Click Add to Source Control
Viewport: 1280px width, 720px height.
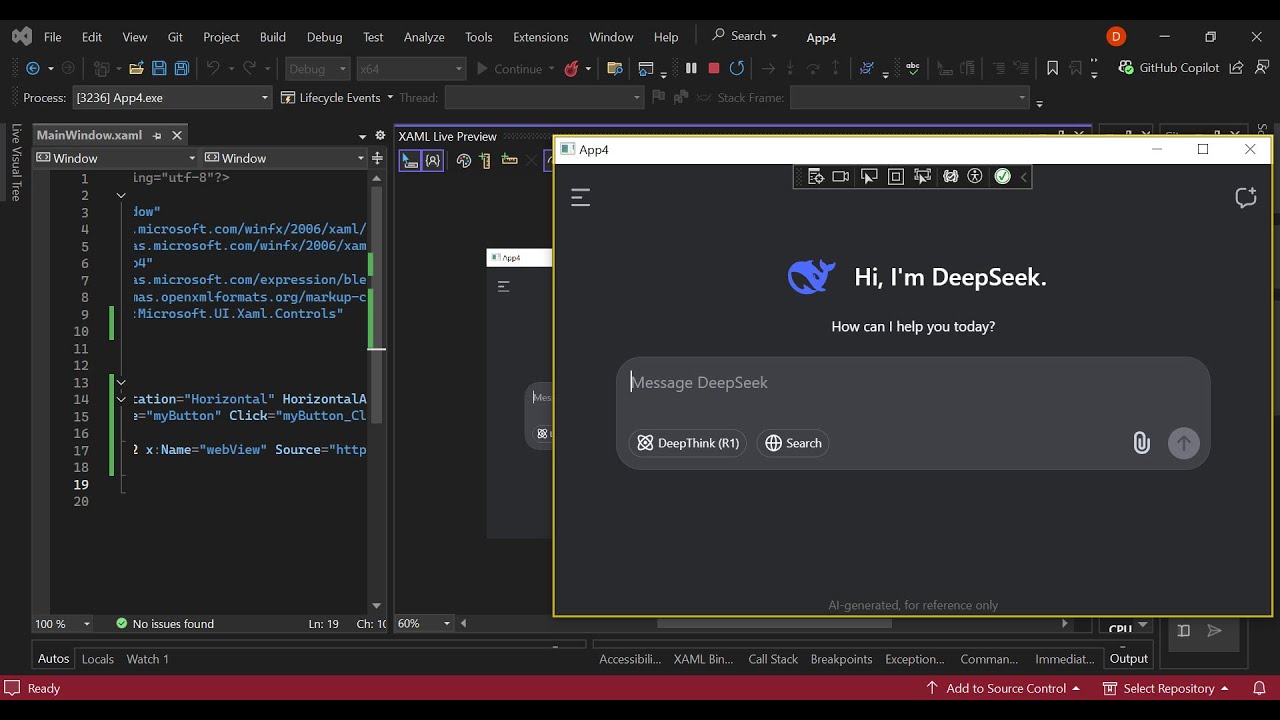click(1002, 688)
